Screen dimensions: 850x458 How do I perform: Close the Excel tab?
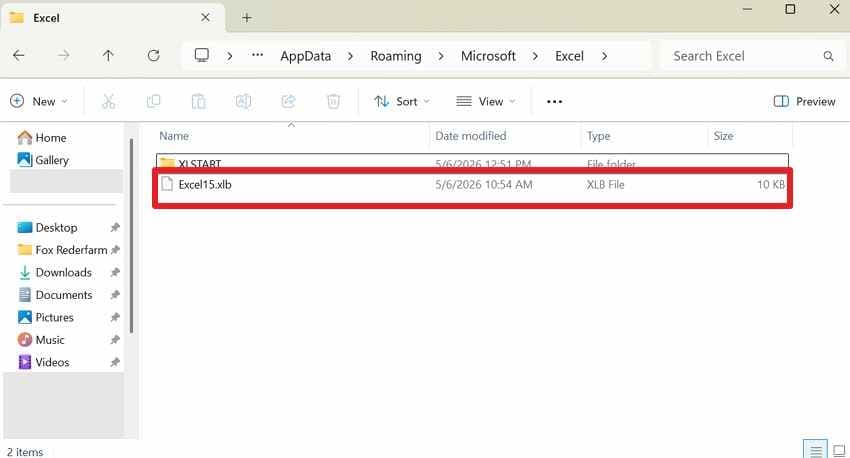pyautogui.click(x=205, y=17)
